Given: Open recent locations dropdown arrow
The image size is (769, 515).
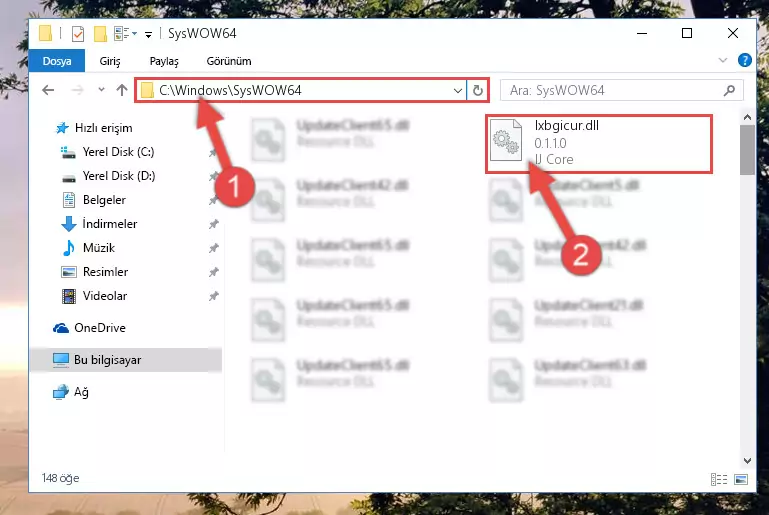Looking at the screenshot, I should pos(101,90).
